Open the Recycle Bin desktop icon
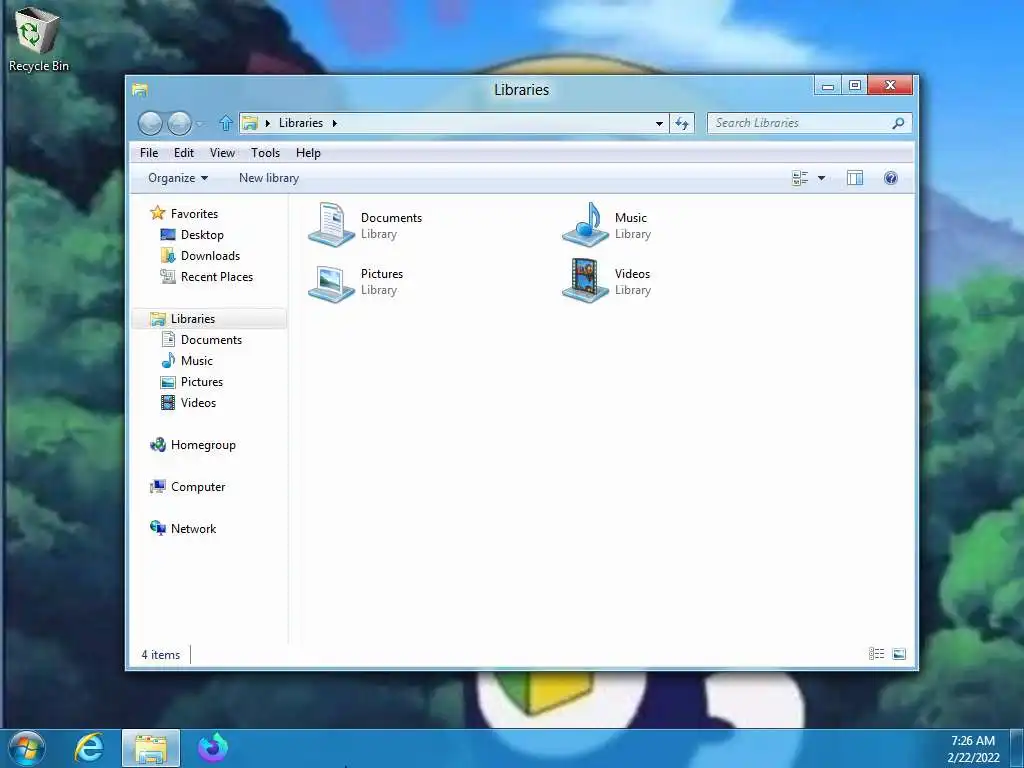The height and width of the screenshot is (768, 1024). (38, 38)
